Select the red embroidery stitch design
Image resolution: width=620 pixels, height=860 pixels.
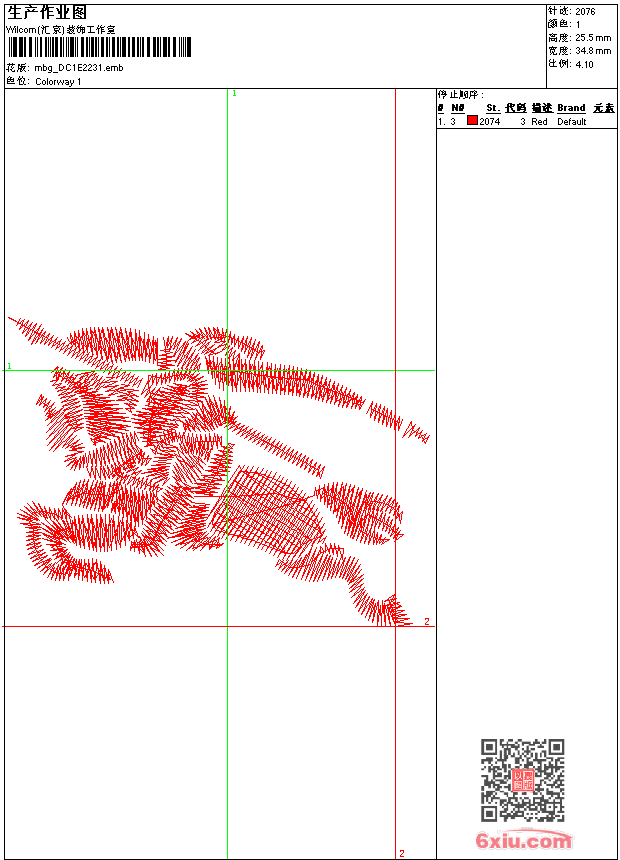[x=219, y=472]
